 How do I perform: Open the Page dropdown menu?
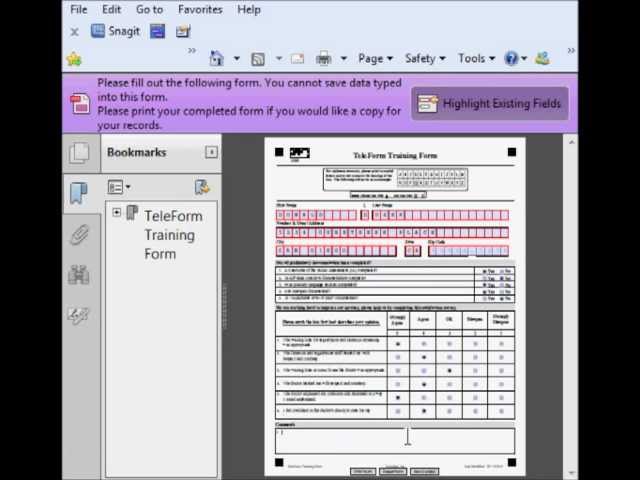(375, 59)
